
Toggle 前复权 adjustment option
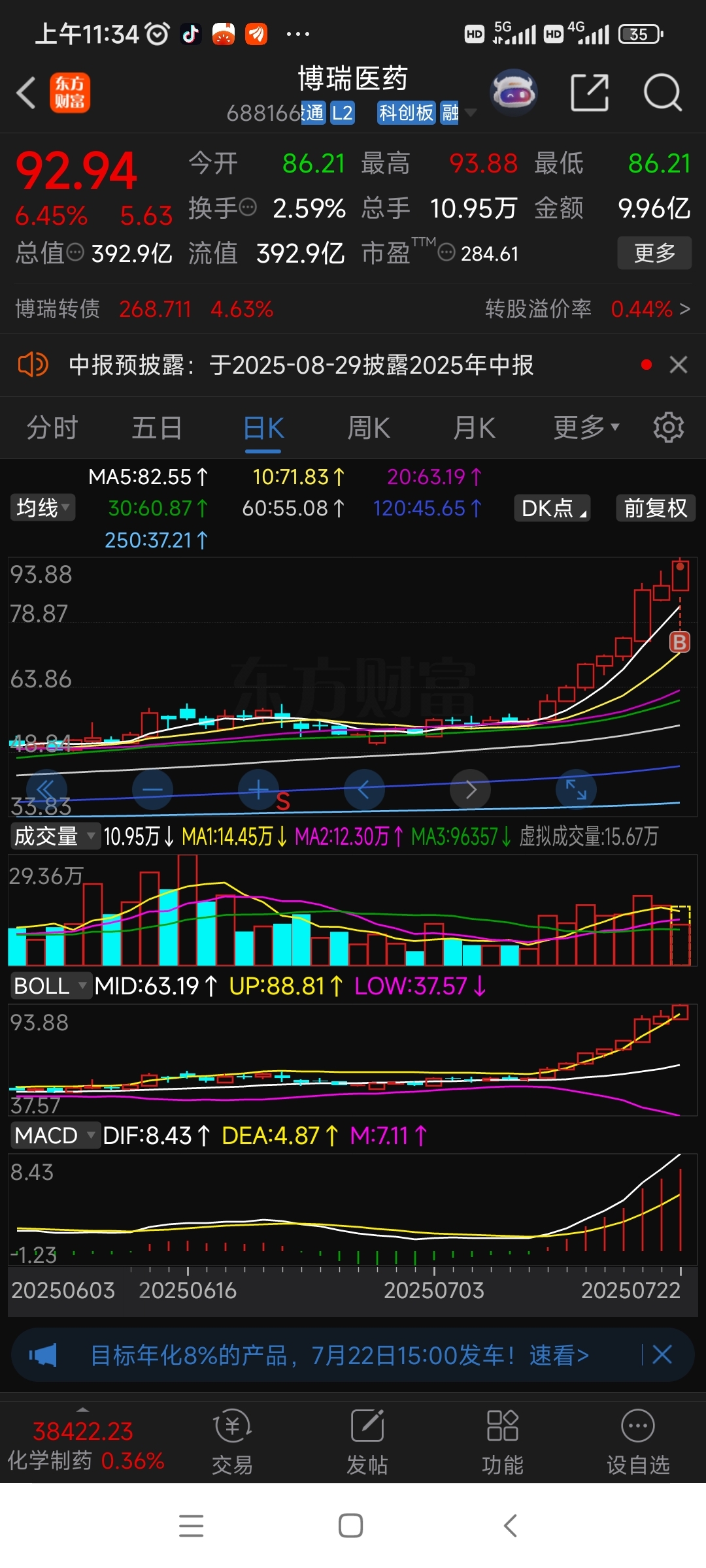point(656,508)
